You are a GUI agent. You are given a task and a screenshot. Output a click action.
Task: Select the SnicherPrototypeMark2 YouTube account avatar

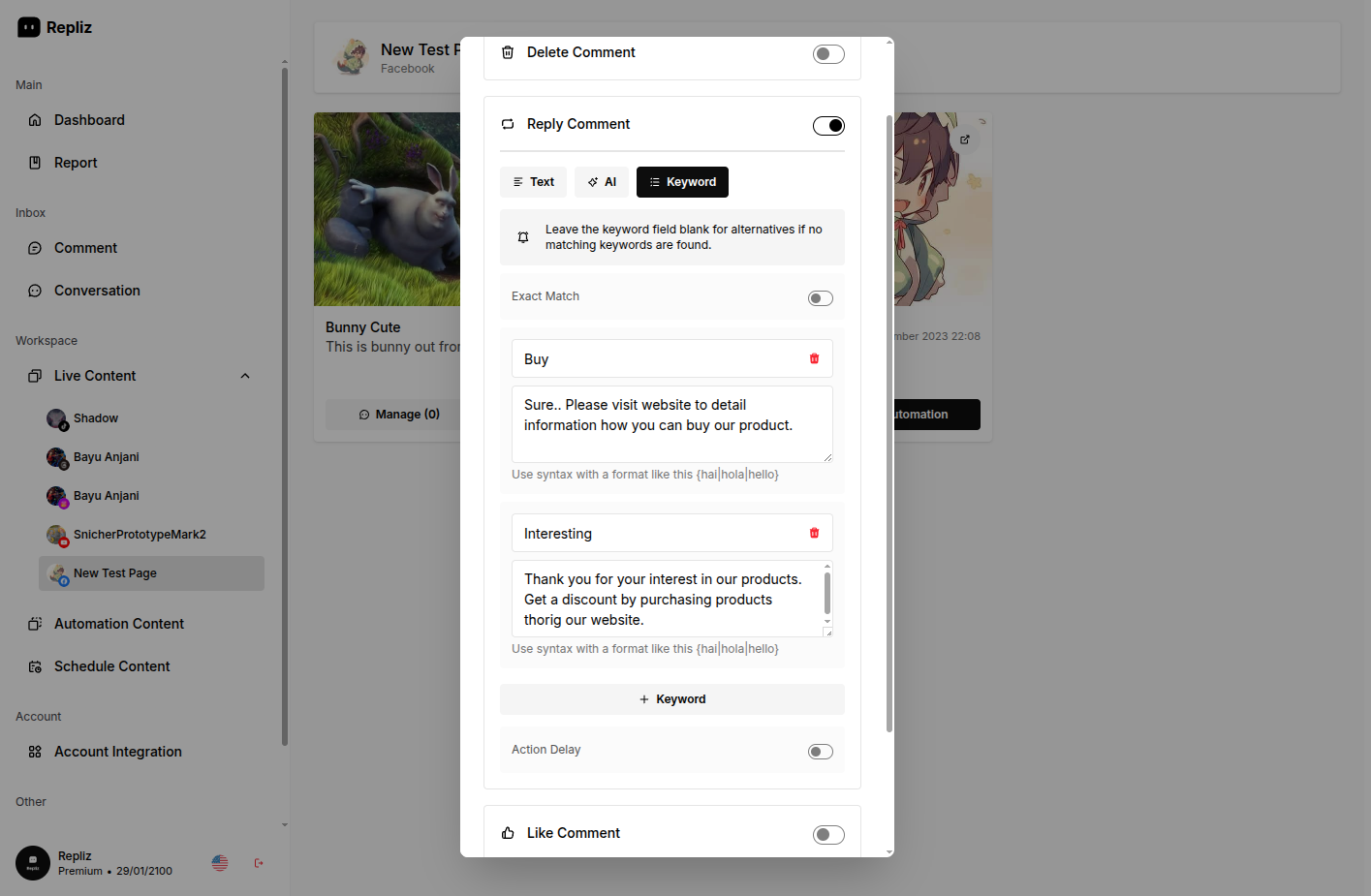coord(57,535)
